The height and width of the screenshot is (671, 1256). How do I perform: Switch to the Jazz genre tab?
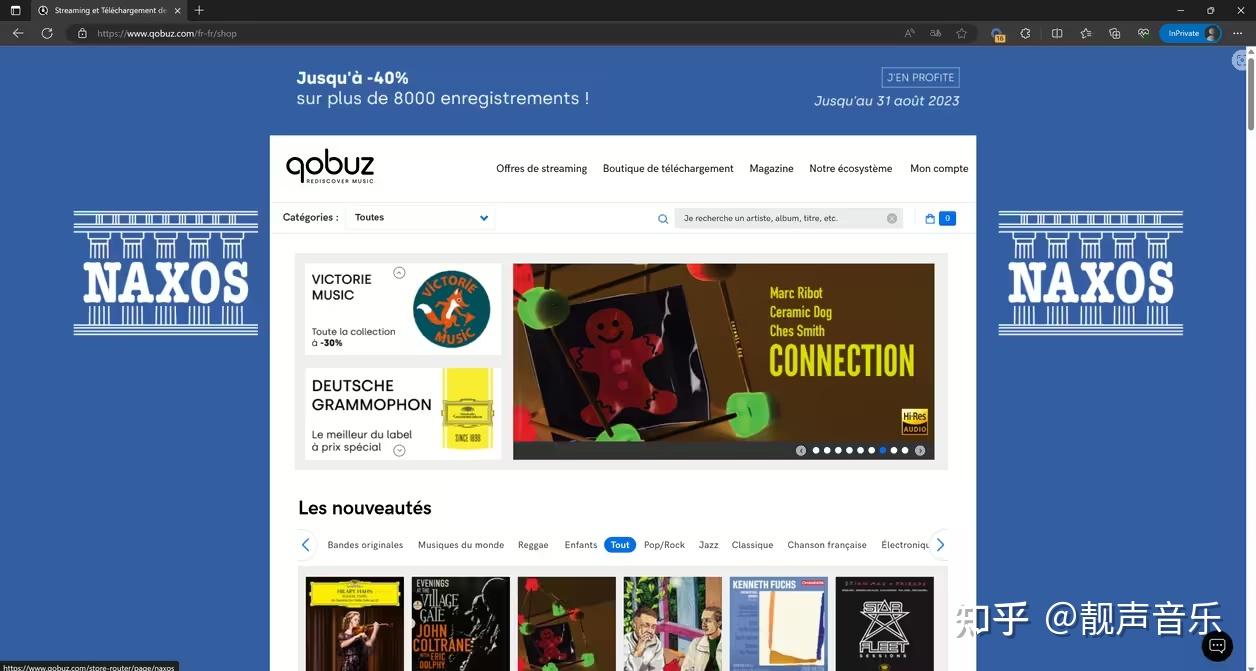709,545
